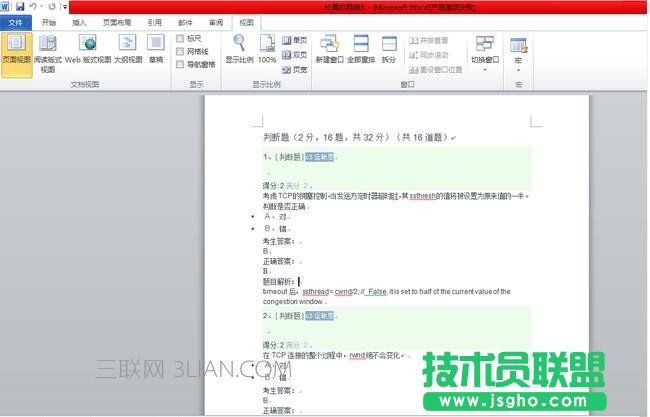This screenshot has height=417, width=650.
Task: Enable the 标尺 (Ruler) checkbox
Action: coord(180,39)
